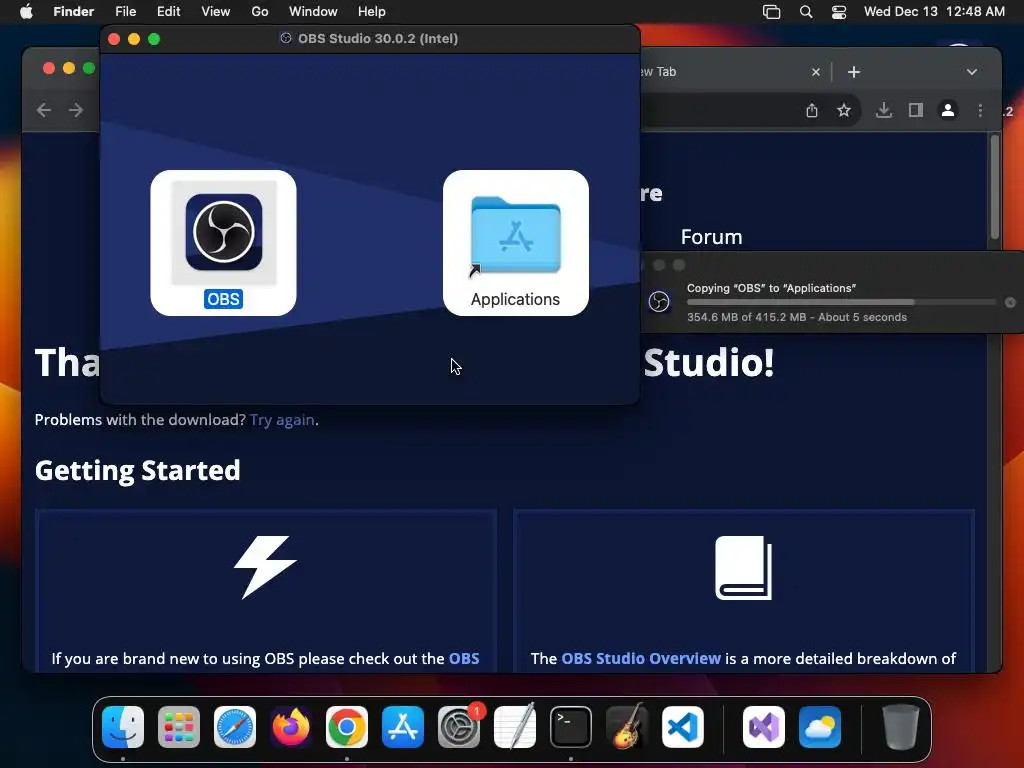Open Visual Studio from the Dock
Viewport: 1024px width, 768px height.
pyautogui.click(x=763, y=727)
